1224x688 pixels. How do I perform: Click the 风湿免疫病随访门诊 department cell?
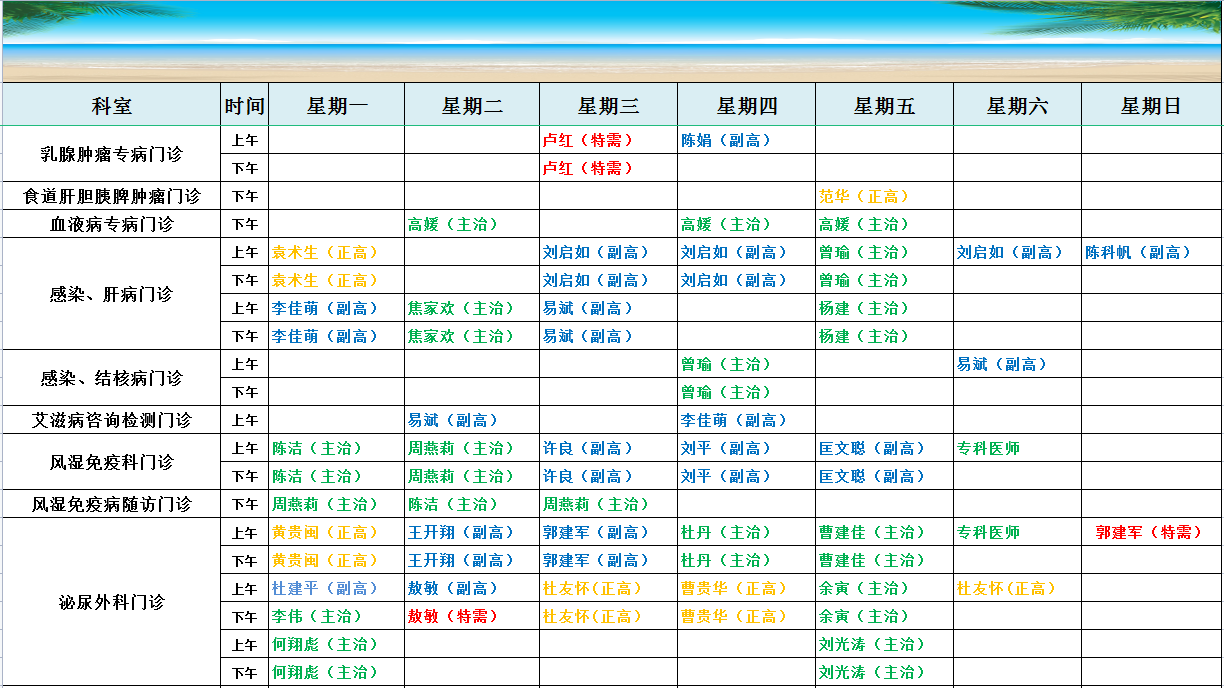click(111, 504)
